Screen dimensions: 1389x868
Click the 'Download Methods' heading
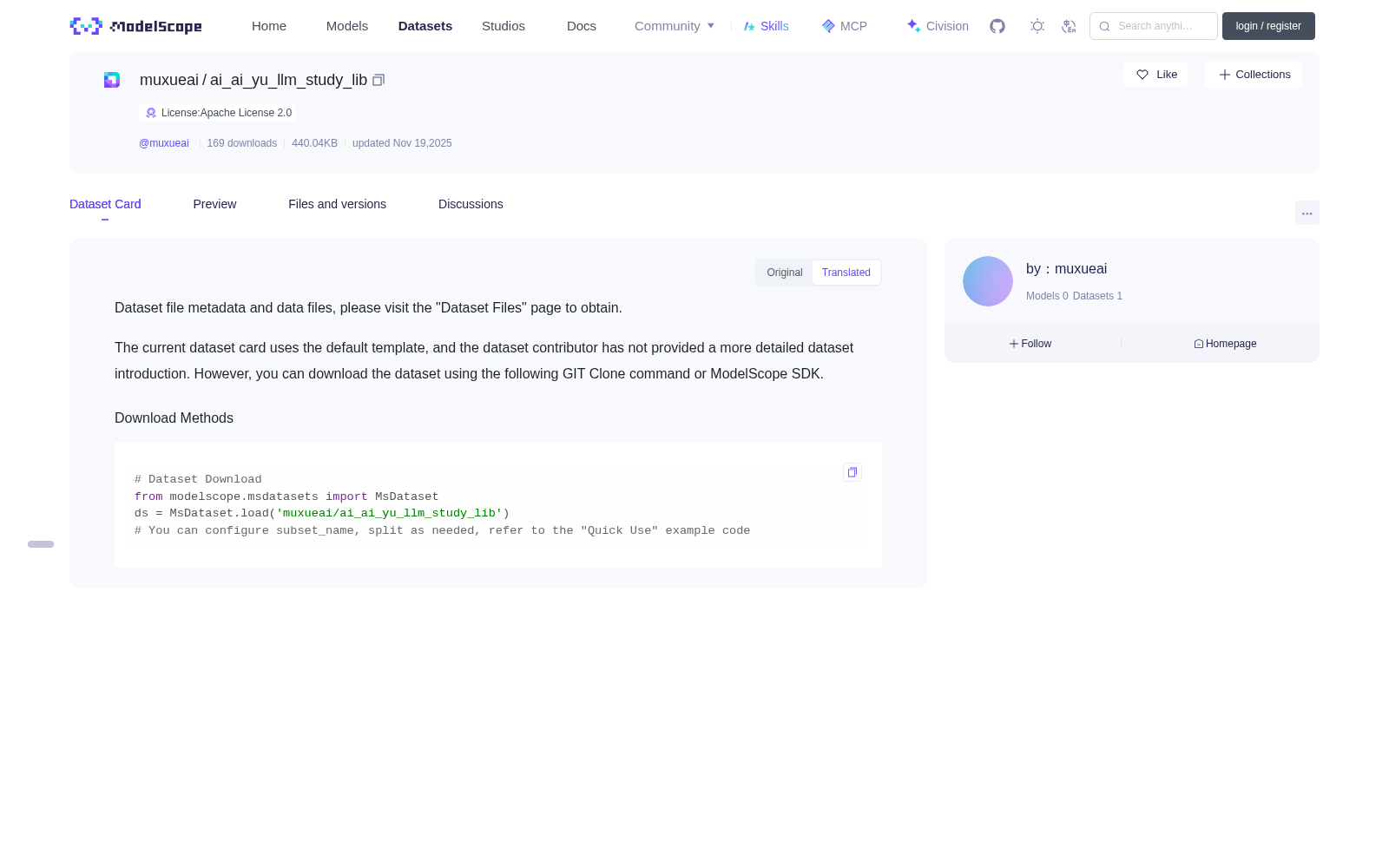(x=174, y=418)
